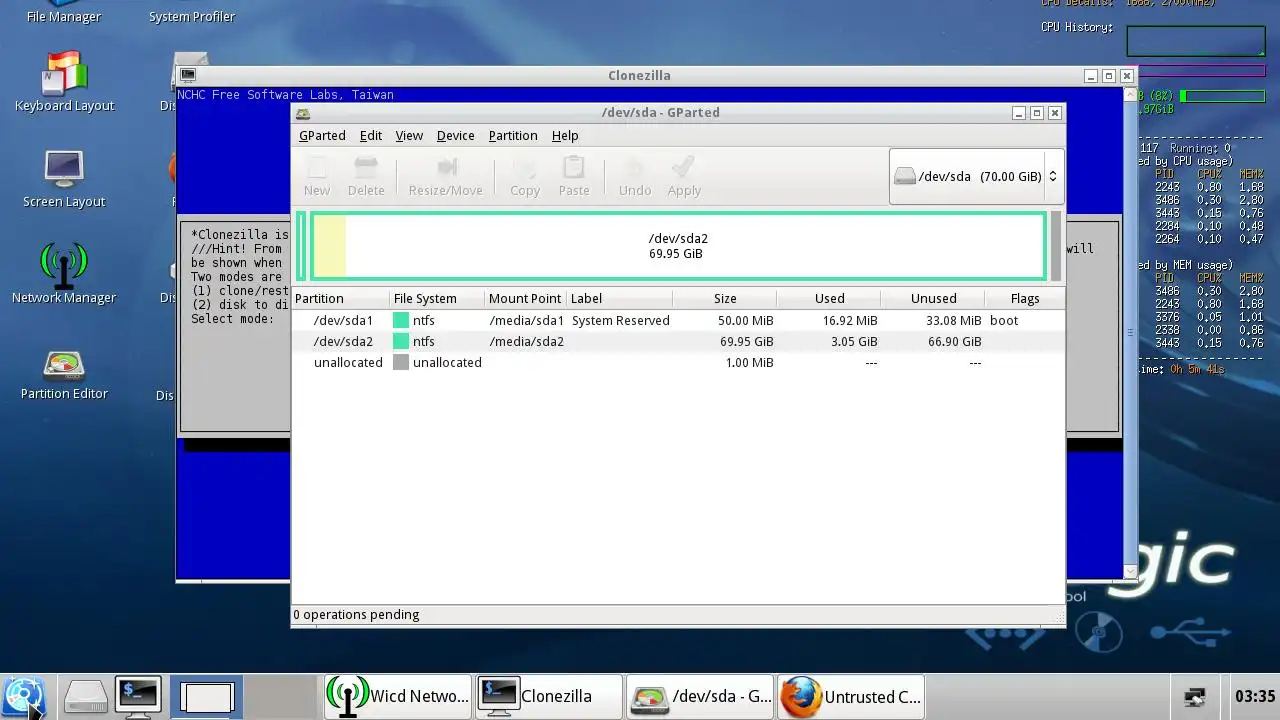Open the /dev/sda device selector dropdown

pos(976,176)
